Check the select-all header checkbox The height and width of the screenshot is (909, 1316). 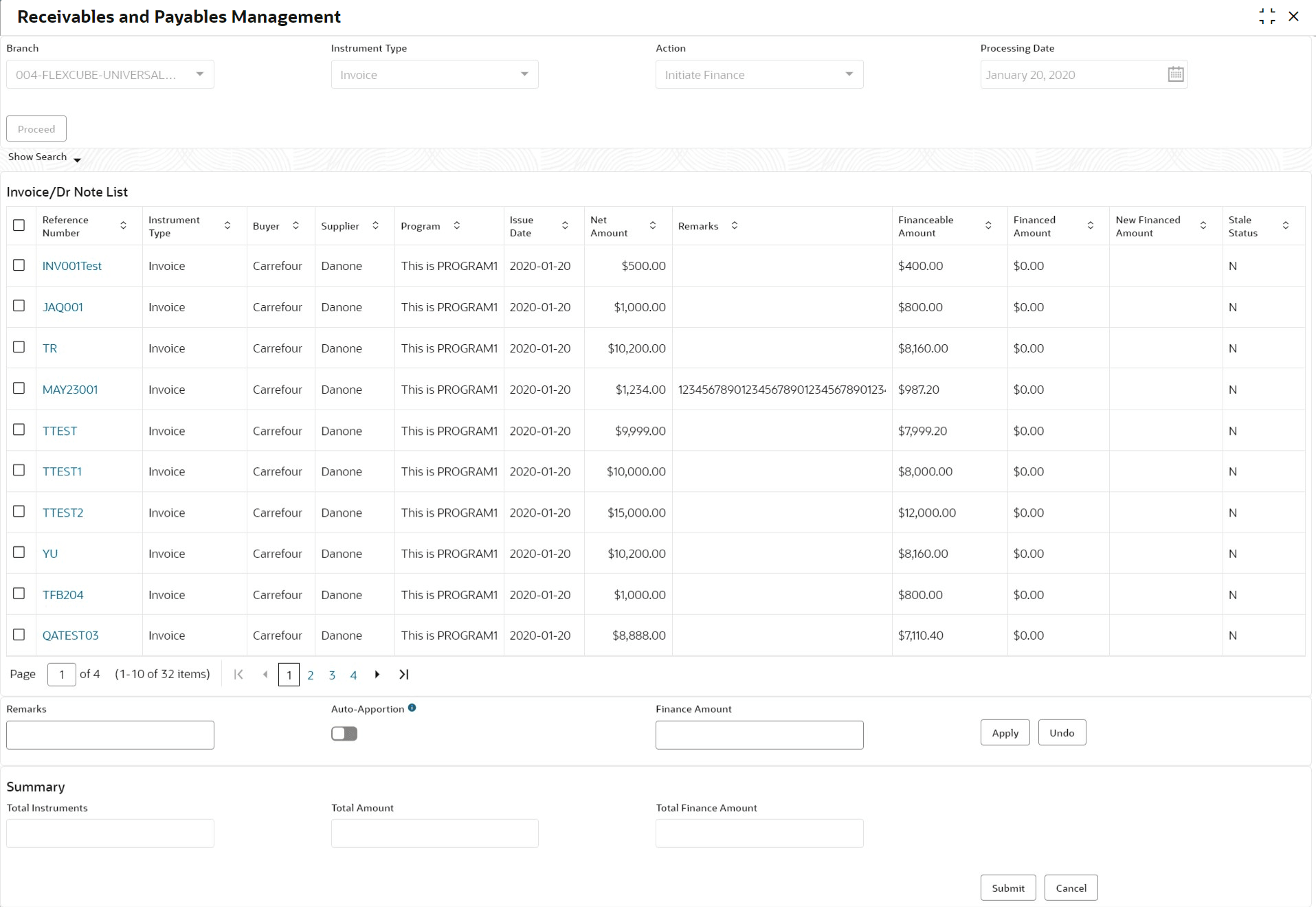point(19,225)
